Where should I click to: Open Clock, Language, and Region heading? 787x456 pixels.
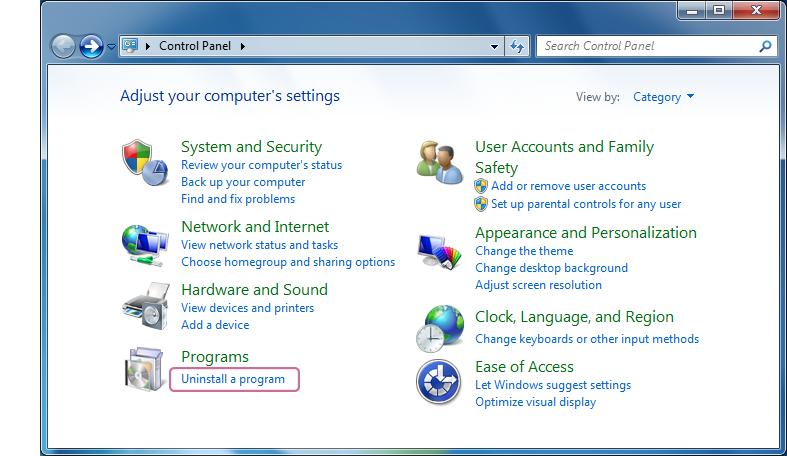tap(574, 317)
